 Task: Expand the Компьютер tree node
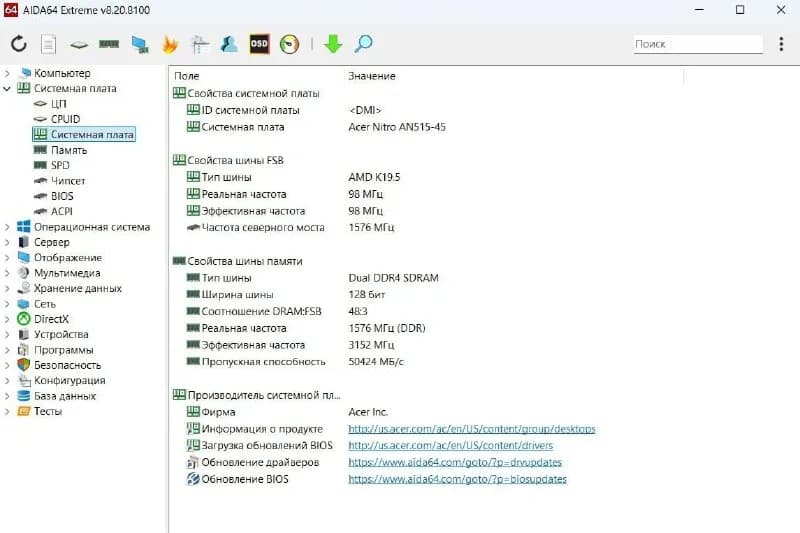click(x=7, y=73)
